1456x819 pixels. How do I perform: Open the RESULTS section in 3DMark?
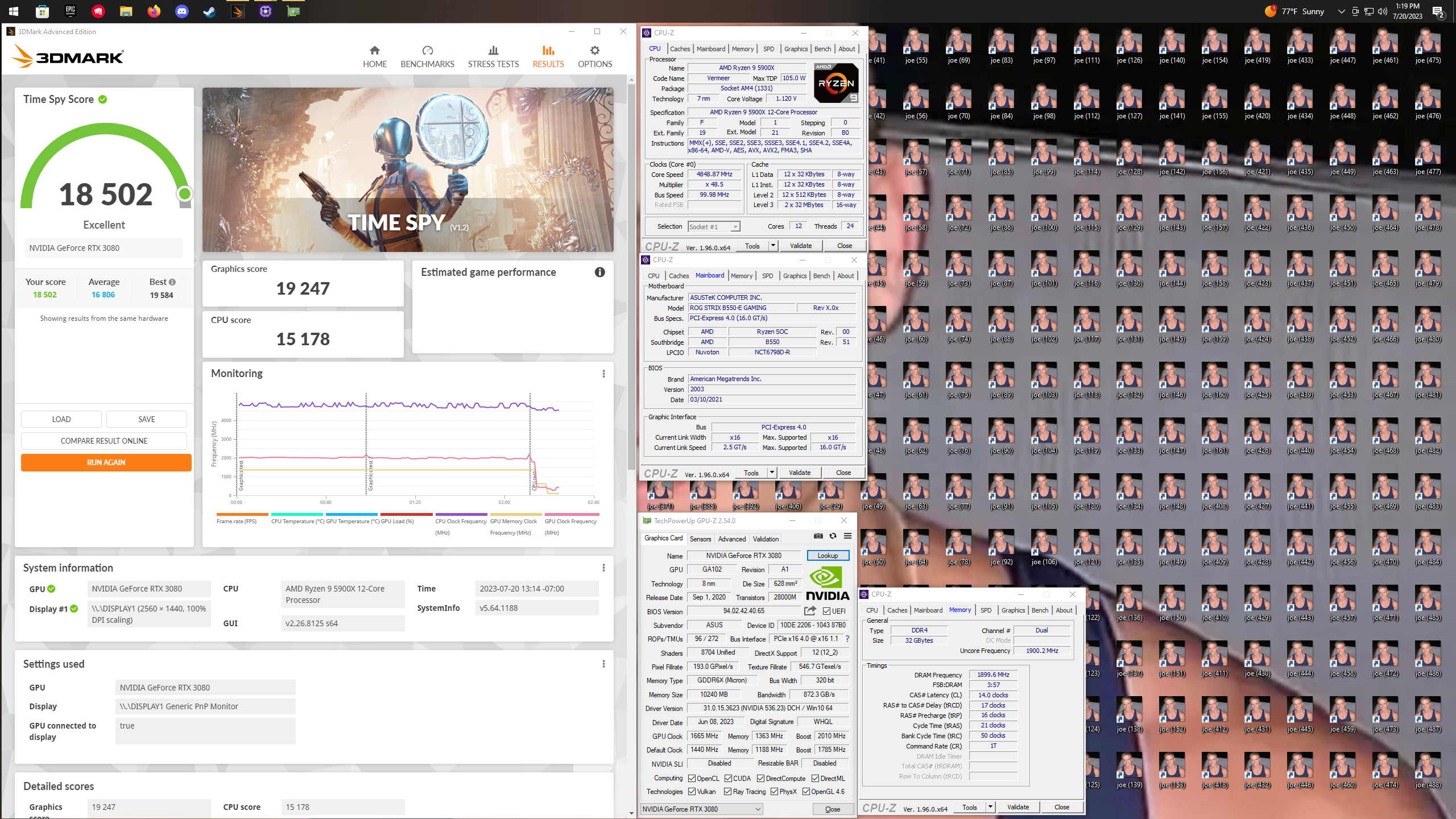(548, 57)
